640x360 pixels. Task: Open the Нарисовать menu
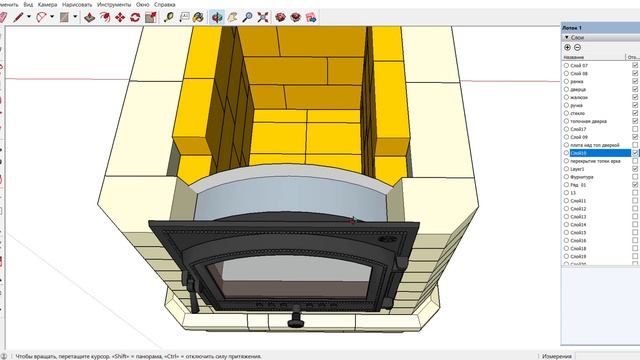(77, 4)
